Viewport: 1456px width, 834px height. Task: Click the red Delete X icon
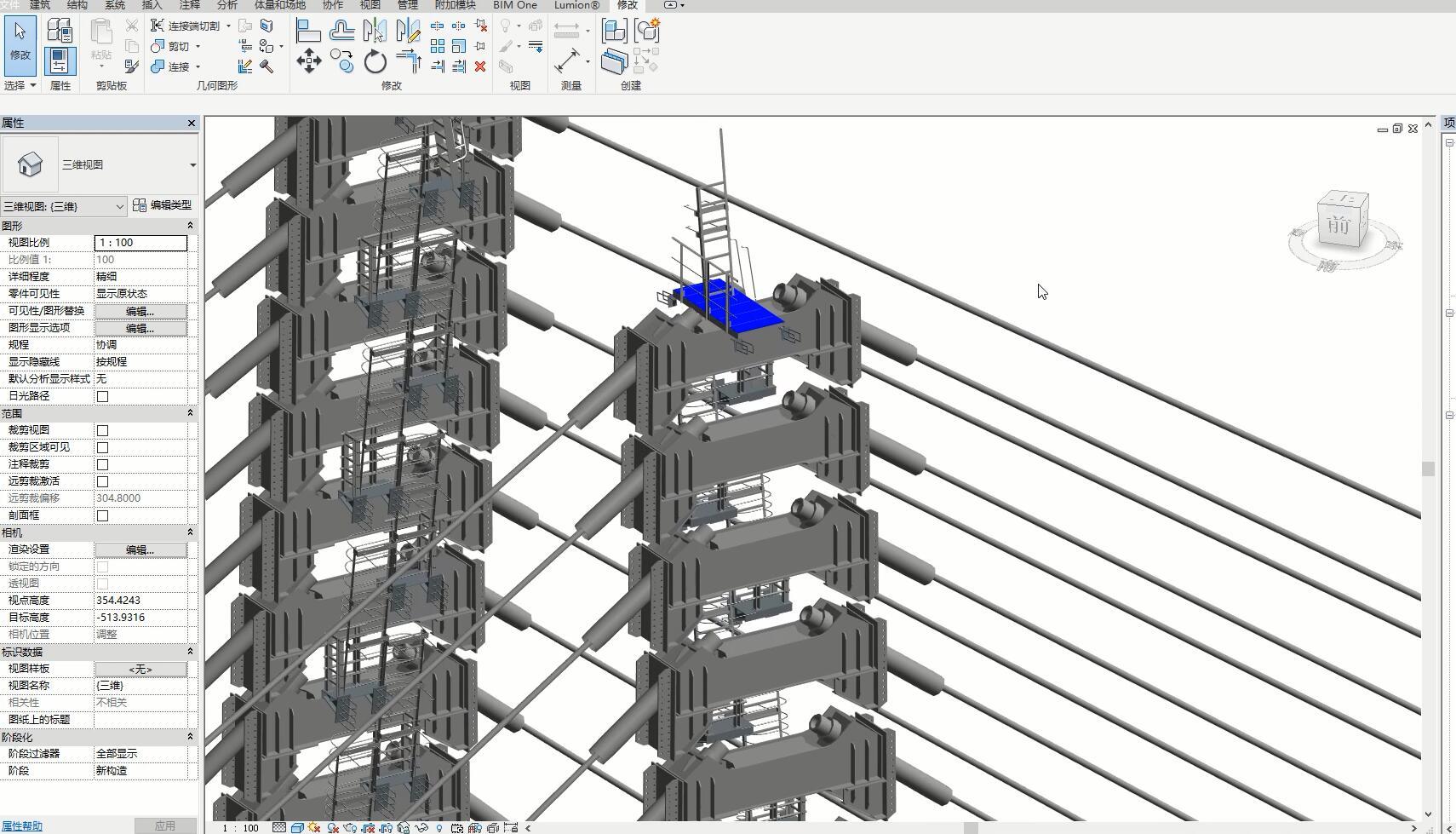click(480, 66)
